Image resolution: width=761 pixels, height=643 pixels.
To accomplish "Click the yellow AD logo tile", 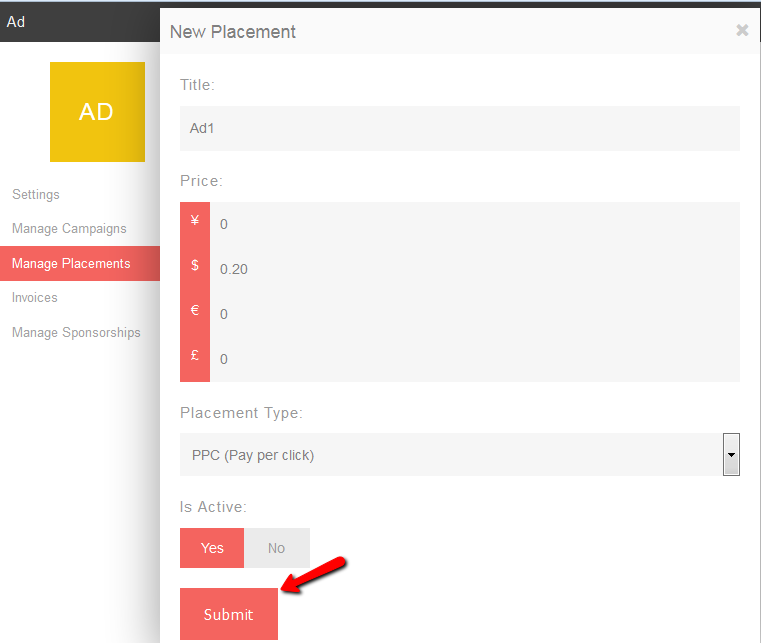I will [x=97, y=112].
